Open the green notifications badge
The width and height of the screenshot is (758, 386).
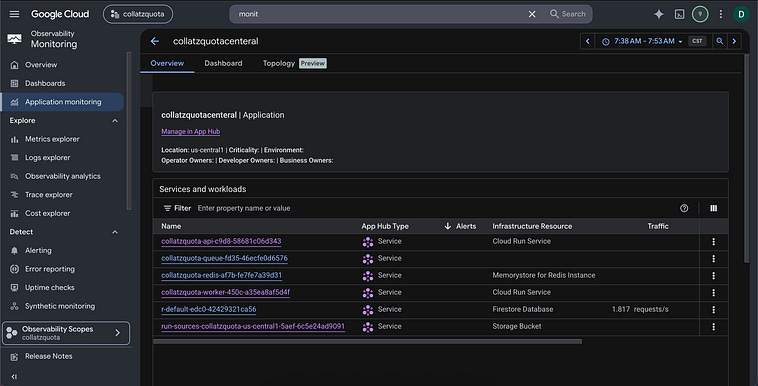tap(700, 14)
